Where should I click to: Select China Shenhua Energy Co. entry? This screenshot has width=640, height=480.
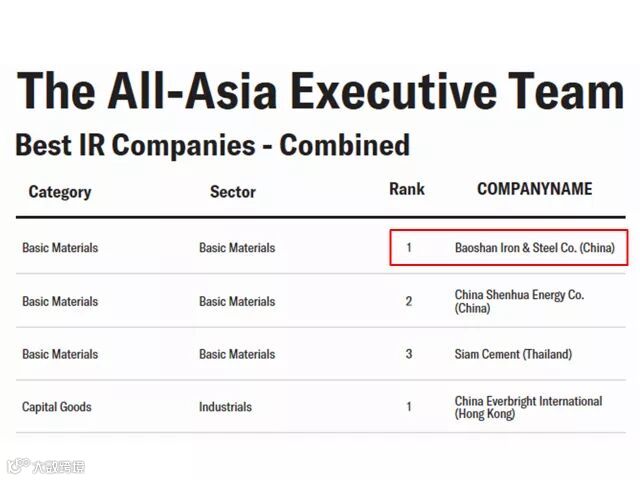coord(519,301)
